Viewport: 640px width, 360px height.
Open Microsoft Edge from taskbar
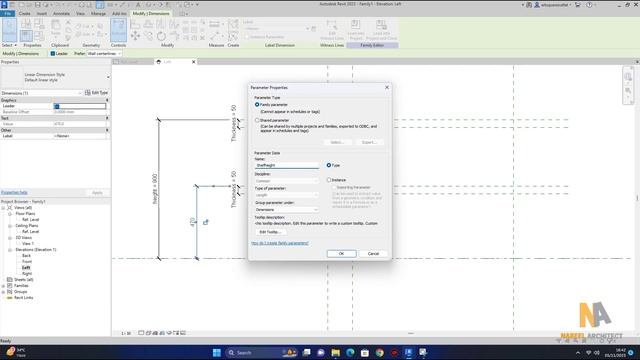pyautogui.click(x=350, y=353)
